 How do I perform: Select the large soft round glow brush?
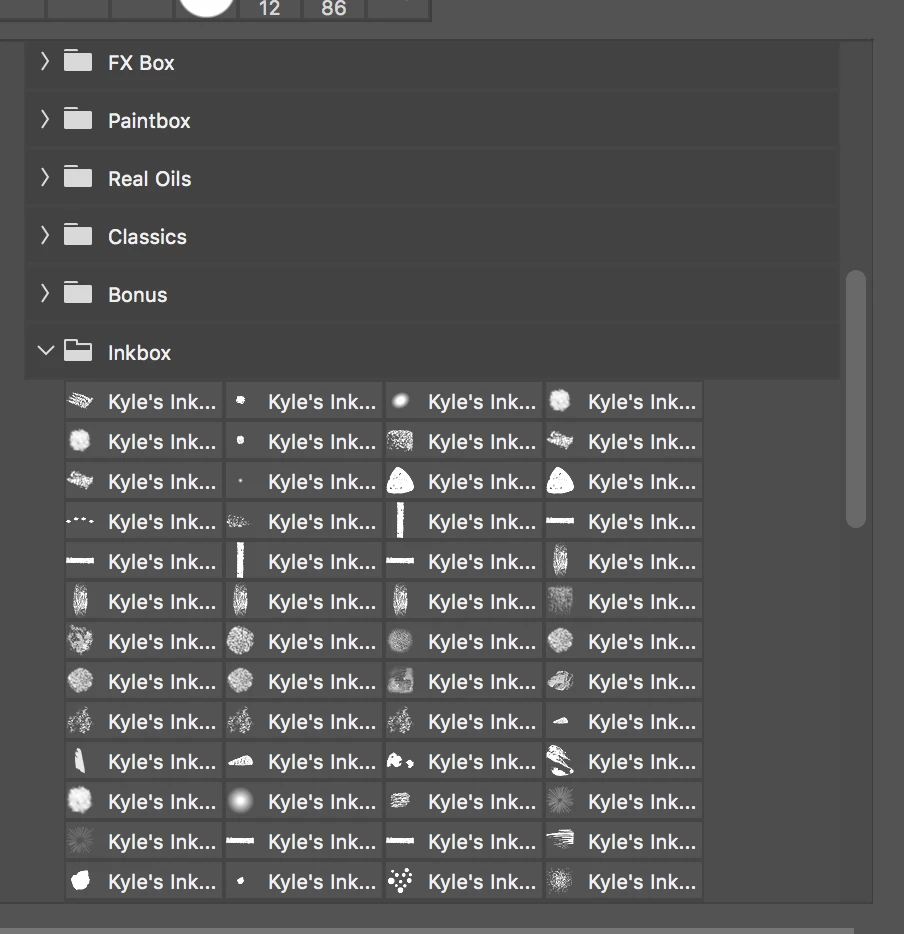(x=304, y=801)
